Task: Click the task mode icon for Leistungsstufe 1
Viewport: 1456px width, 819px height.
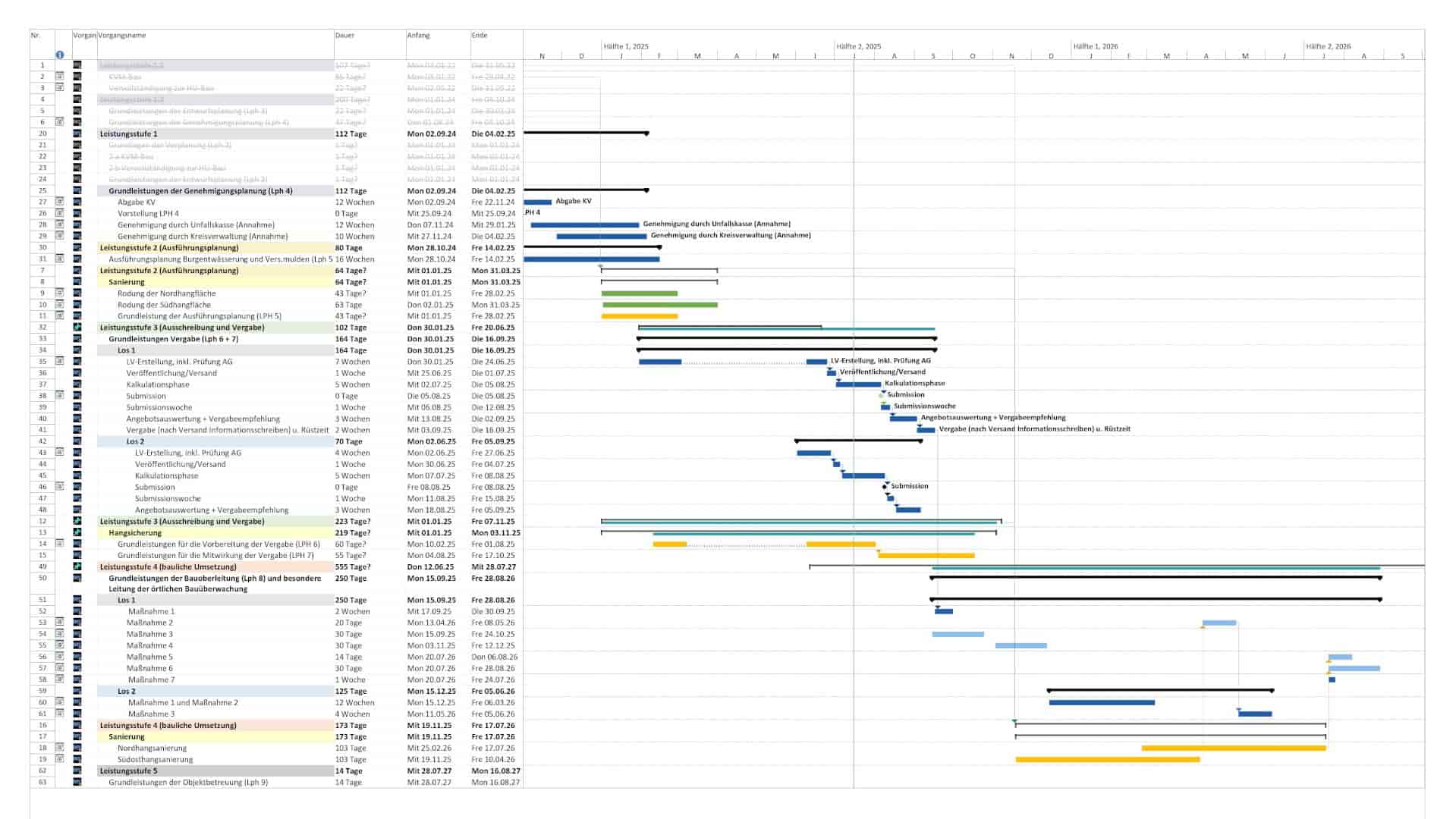Action: coord(77,133)
